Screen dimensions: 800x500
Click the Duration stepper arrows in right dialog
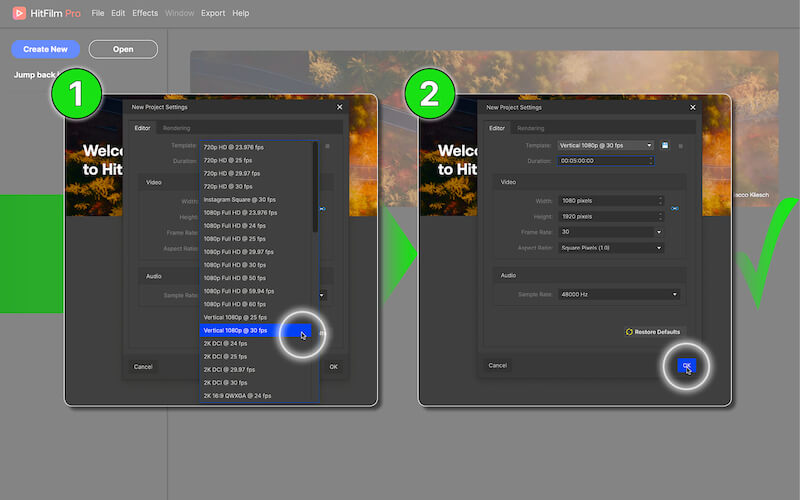(x=651, y=161)
